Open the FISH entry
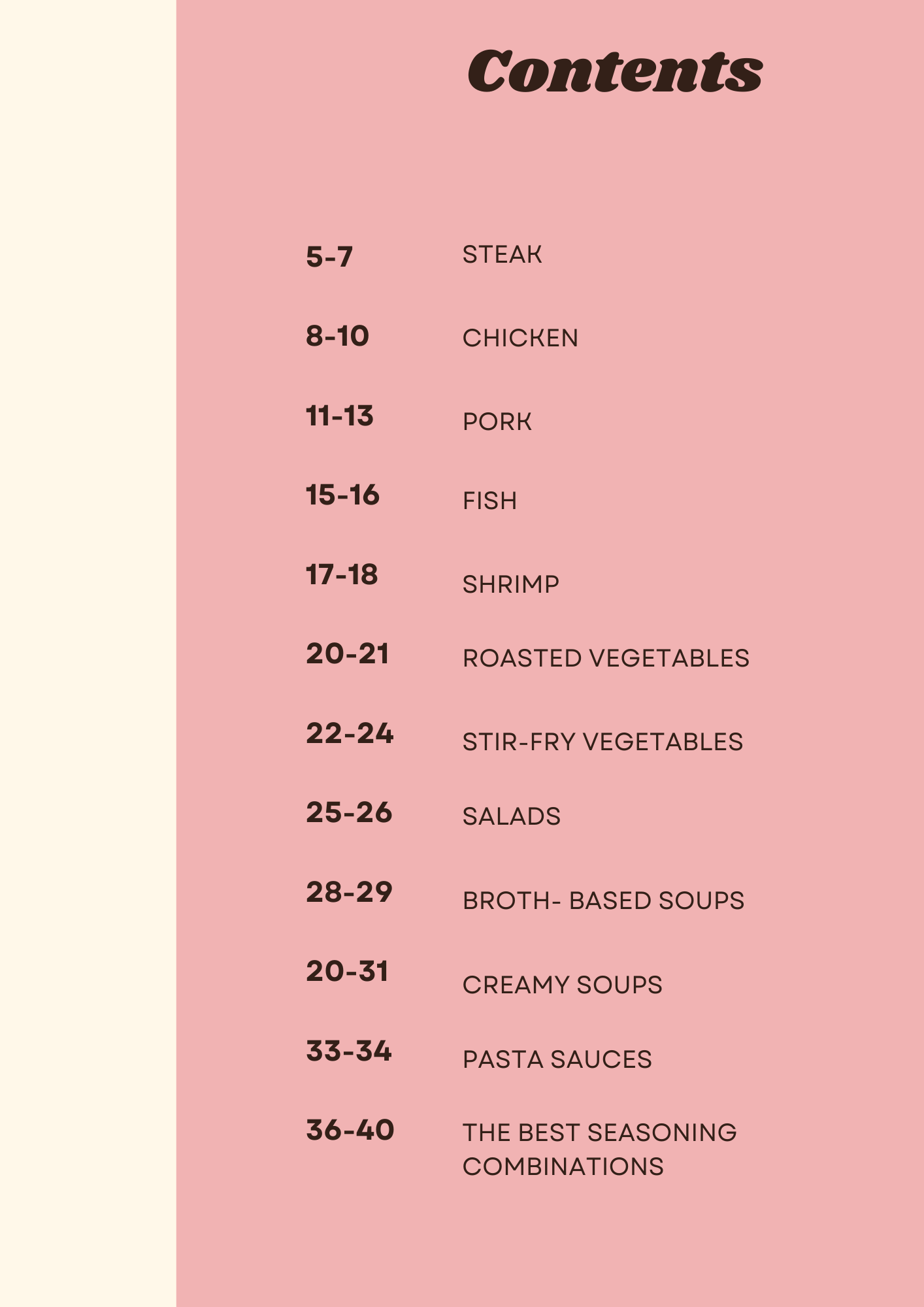Screen dimensions: 924x1307 point(489,501)
